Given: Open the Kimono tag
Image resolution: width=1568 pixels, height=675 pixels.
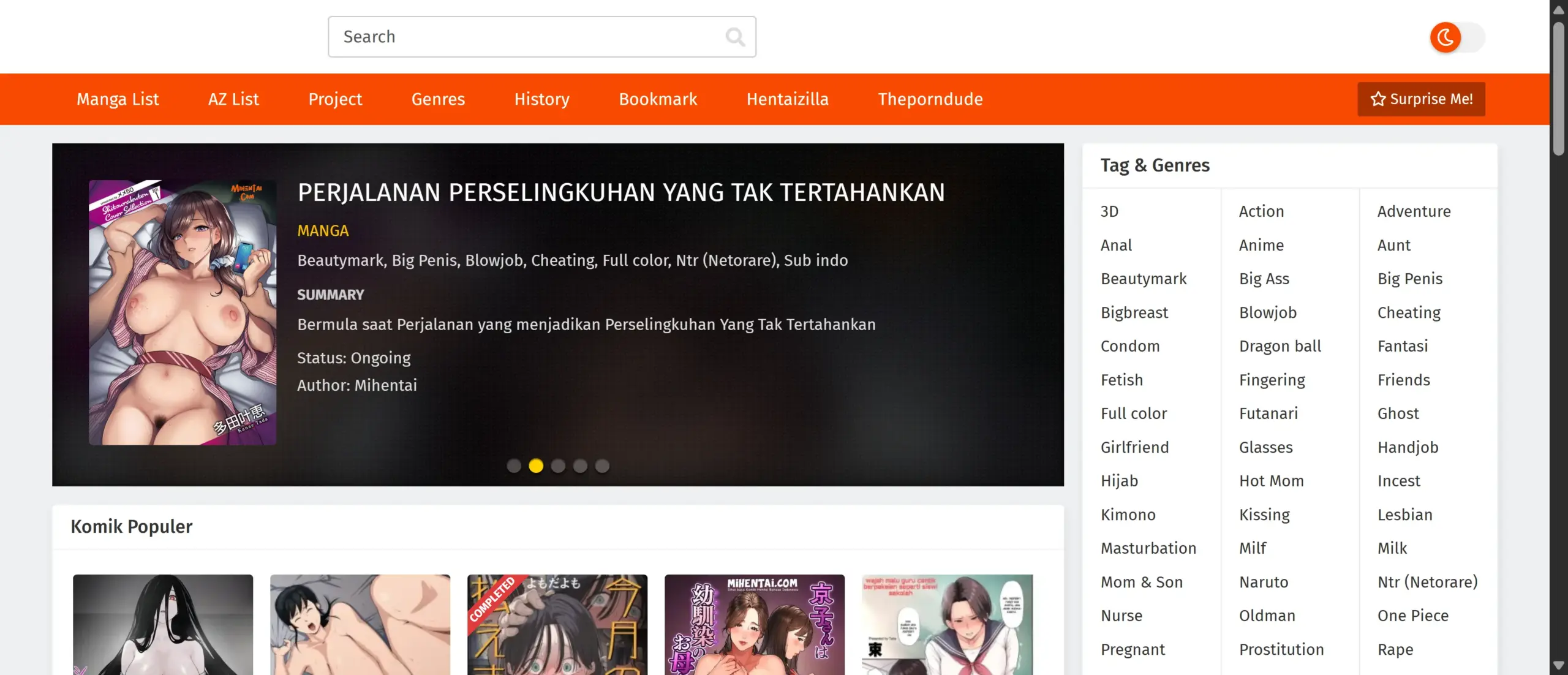Looking at the screenshot, I should (1128, 515).
